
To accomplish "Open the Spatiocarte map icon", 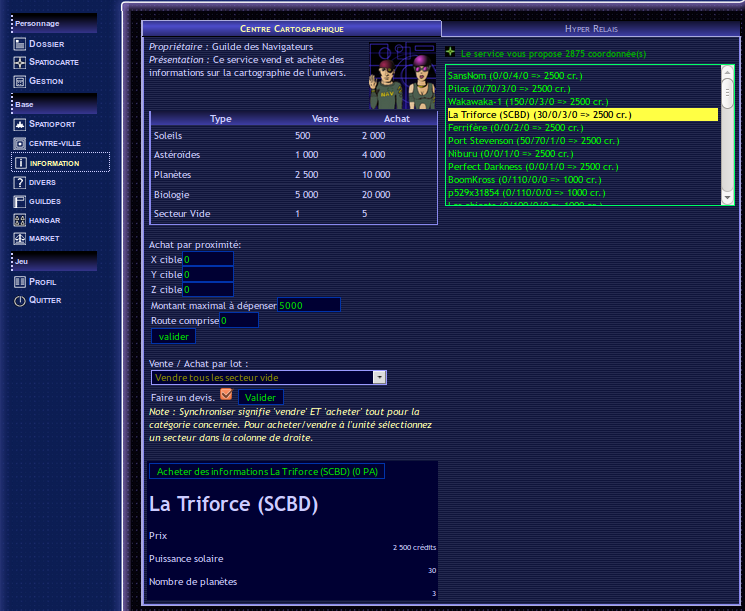I will [x=19, y=62].
